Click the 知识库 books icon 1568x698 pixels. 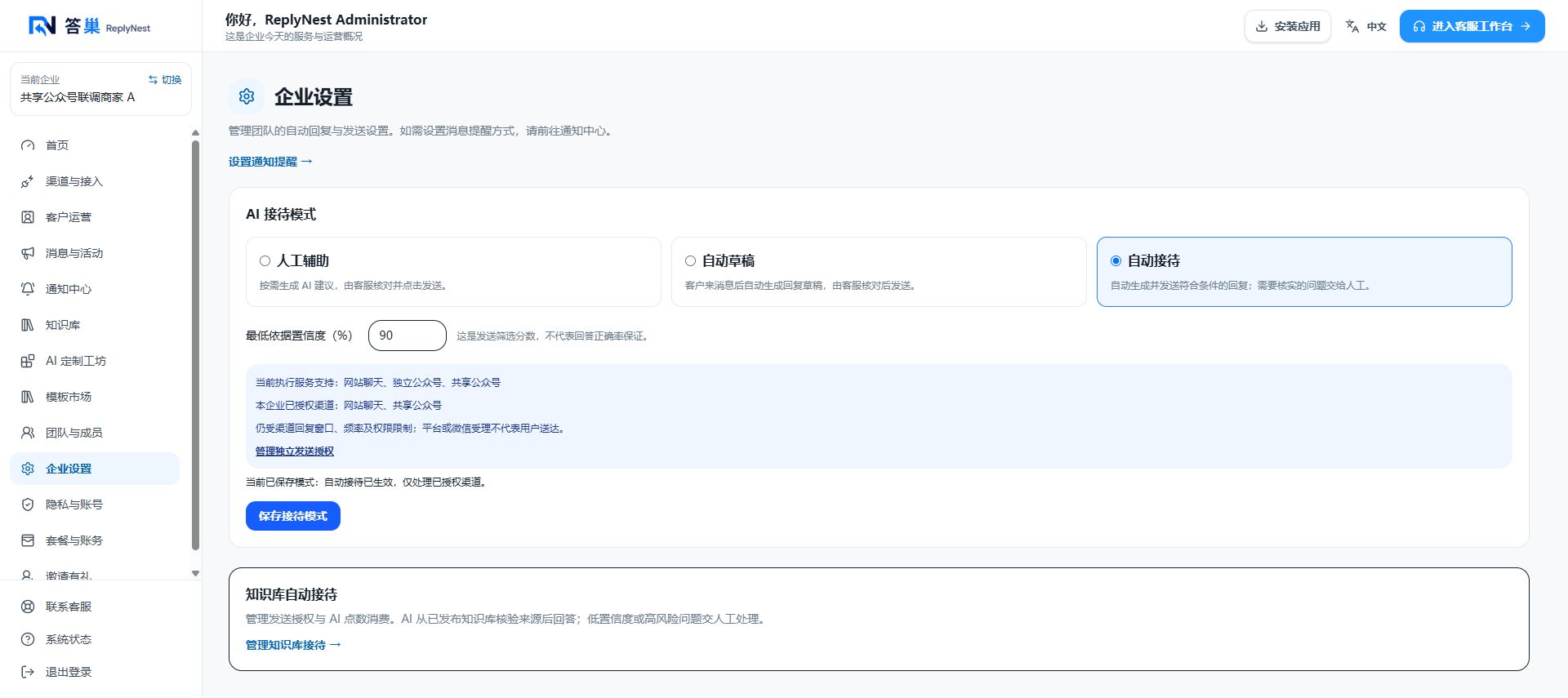28,325
